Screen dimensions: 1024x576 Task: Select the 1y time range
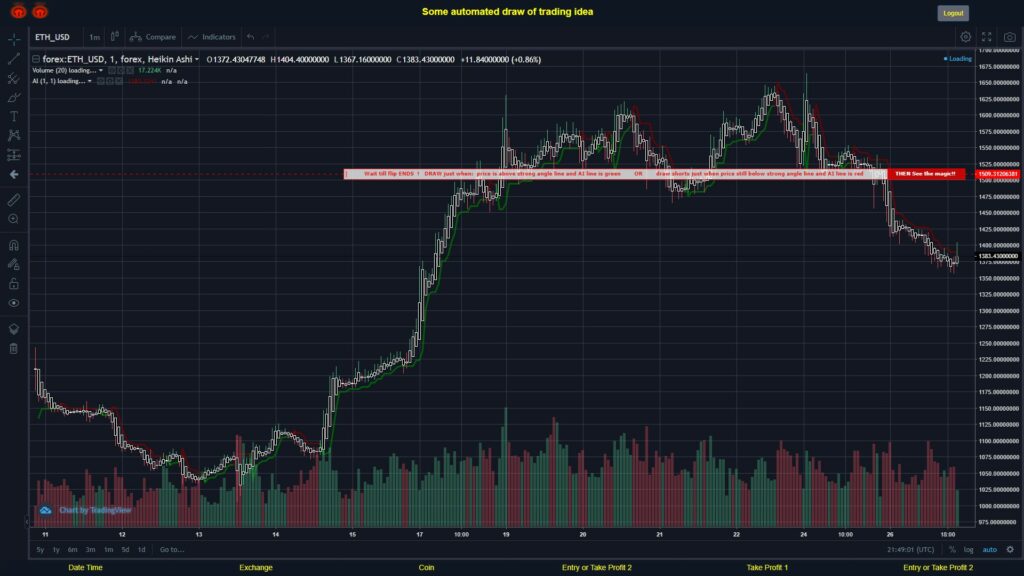pos(56,550)
